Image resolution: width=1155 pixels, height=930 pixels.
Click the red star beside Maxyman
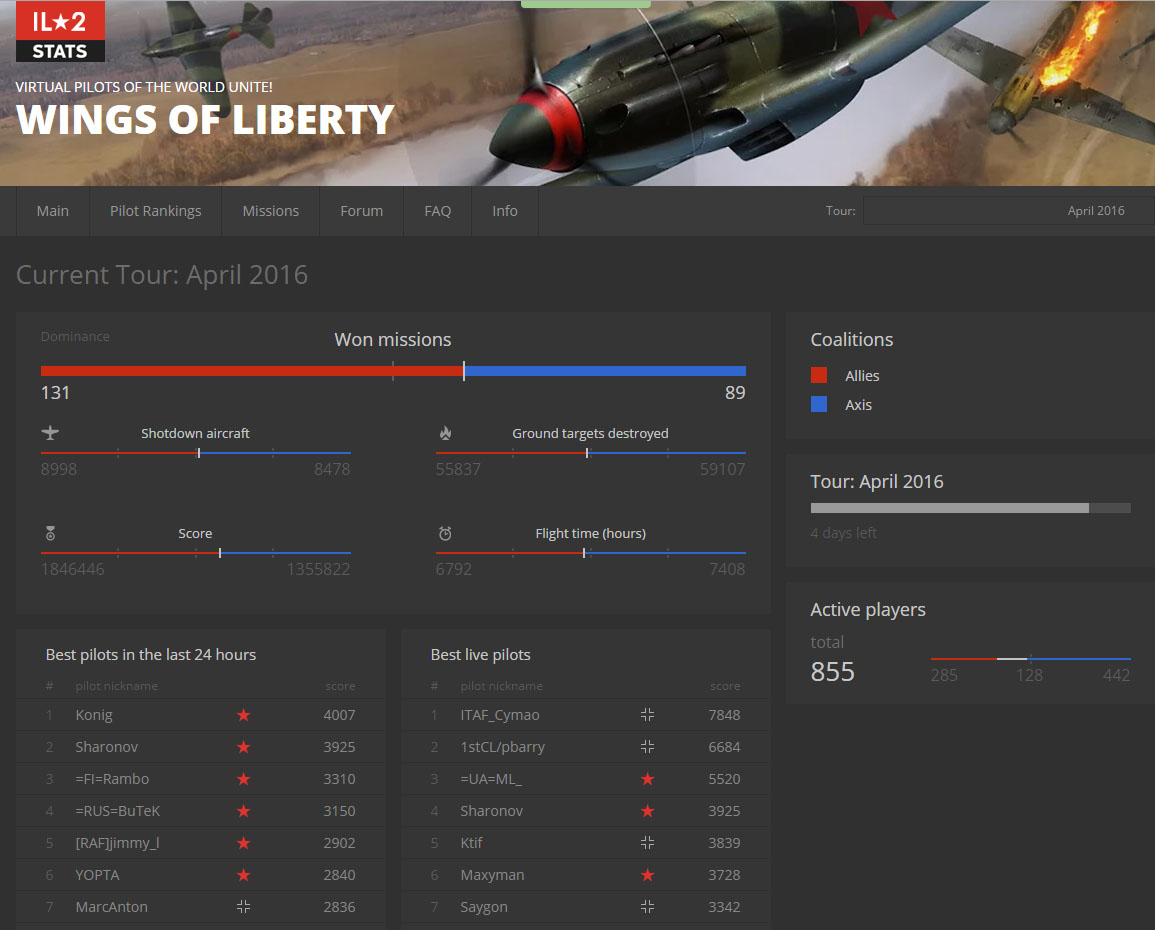click(x=647, y=875)
